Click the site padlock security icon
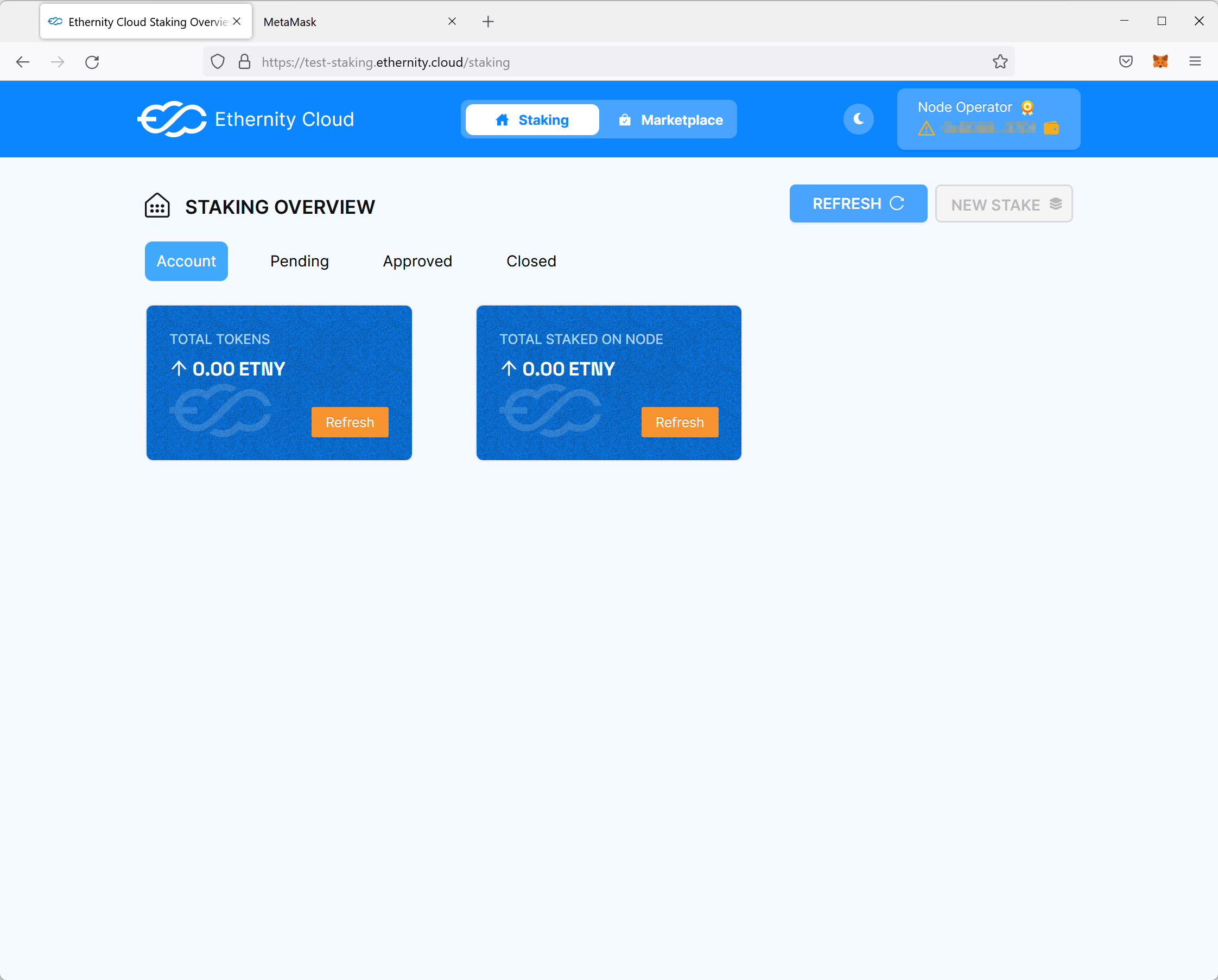1218x980 pixels. (x=244, y=61)
